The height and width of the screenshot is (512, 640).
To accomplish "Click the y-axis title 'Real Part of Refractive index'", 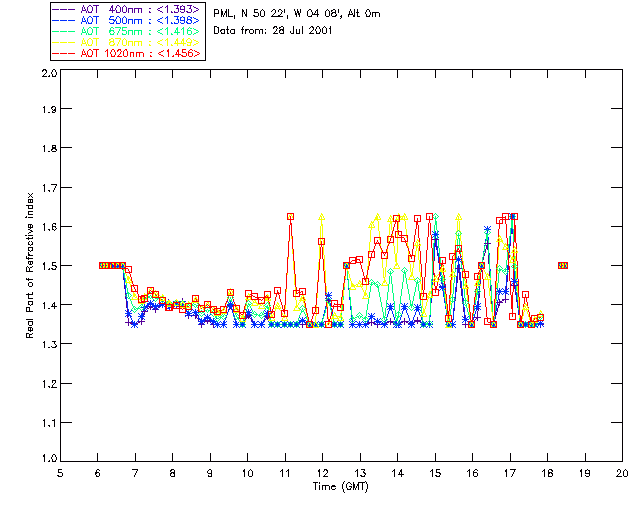I will click(30, 265).
